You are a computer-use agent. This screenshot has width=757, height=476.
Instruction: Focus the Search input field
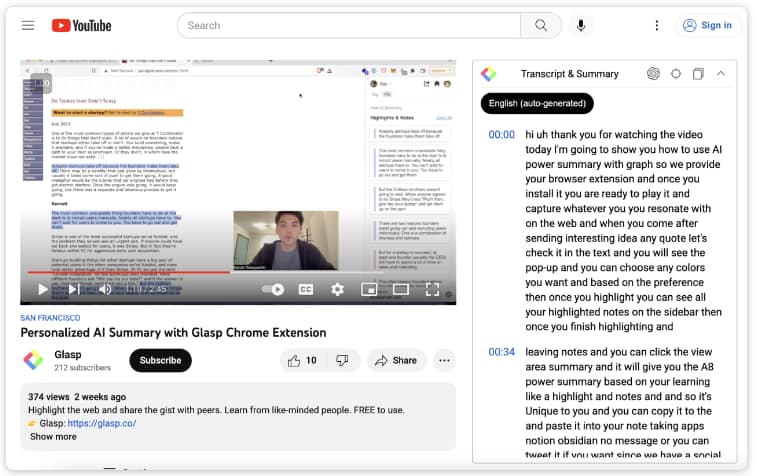[349, 26]
